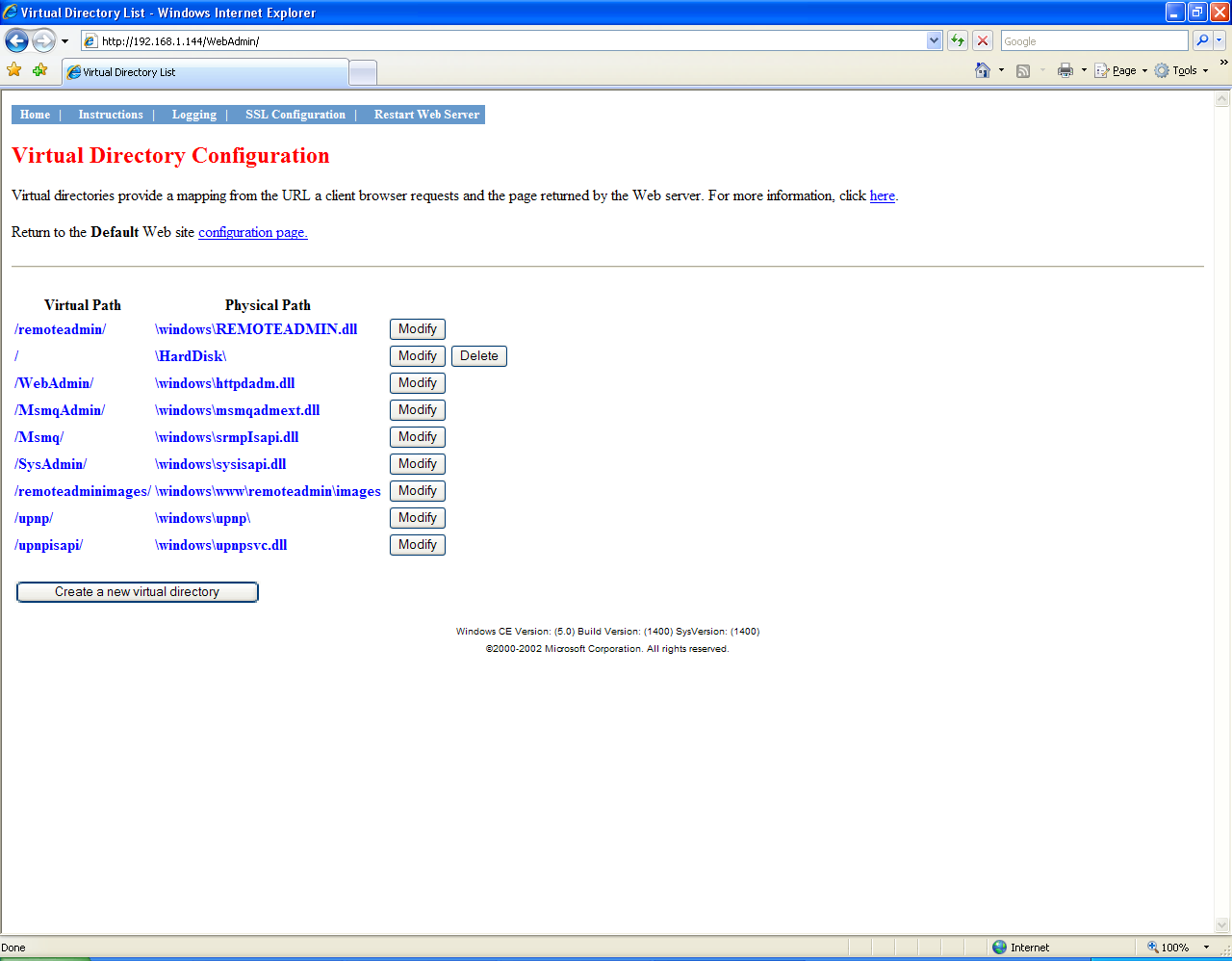The image size is (1232, 961).
Task: Click the Add to Favorites icon
Action: 39,70
